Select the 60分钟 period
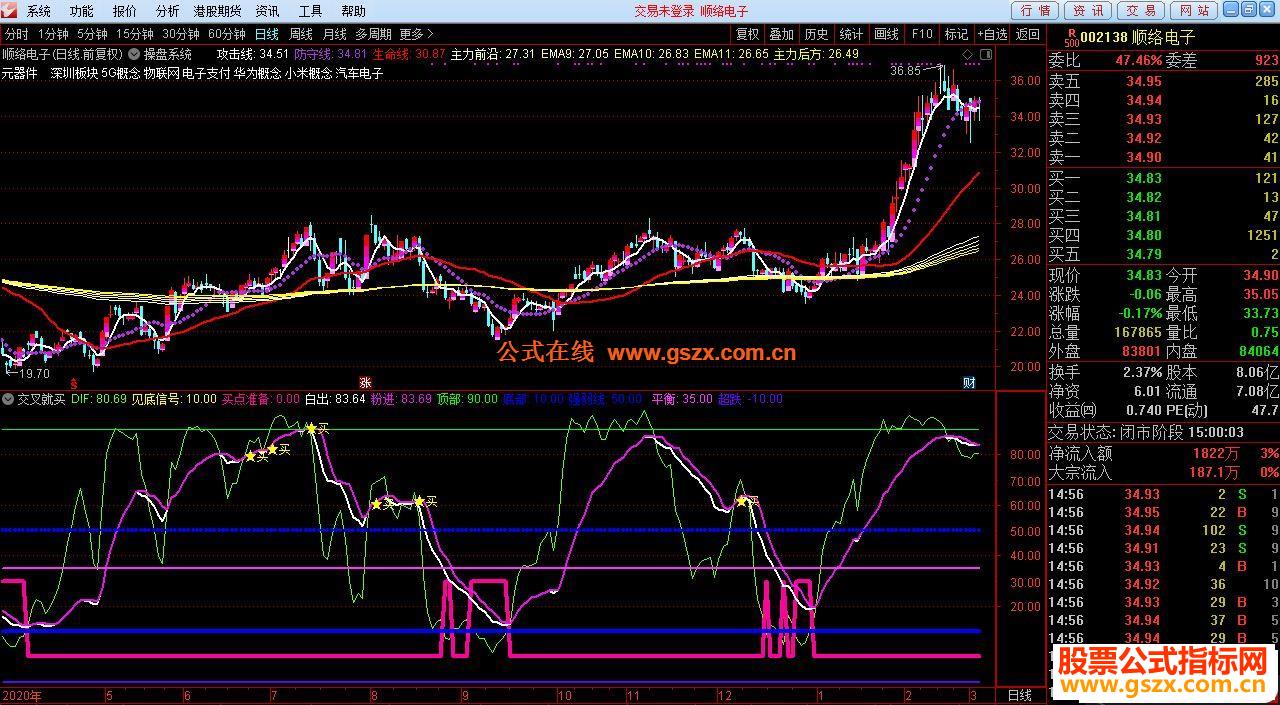The height and width of the screenshot is (705, 1280). [227, 33]
